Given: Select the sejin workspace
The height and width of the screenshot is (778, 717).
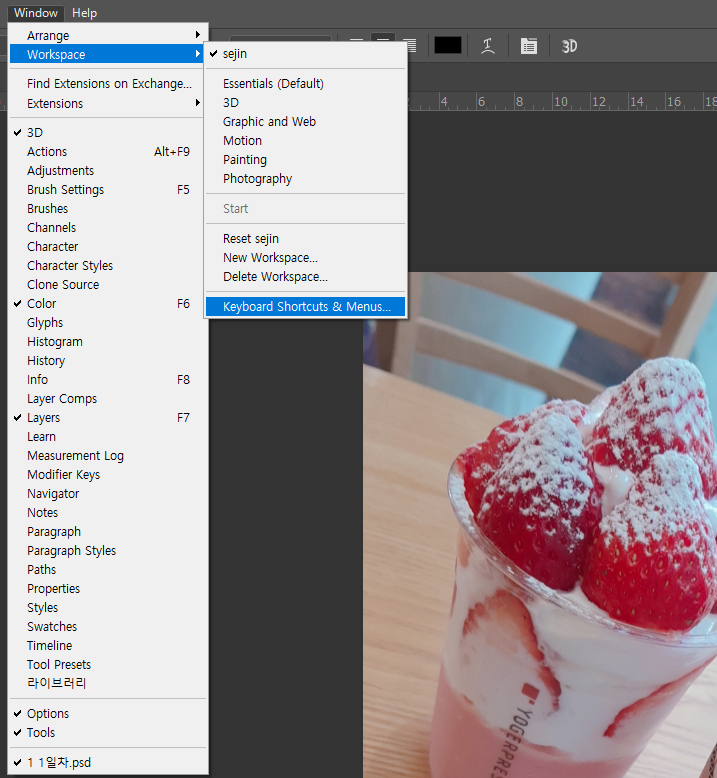Looking at the screenshot, I should (x=306, y=54).
